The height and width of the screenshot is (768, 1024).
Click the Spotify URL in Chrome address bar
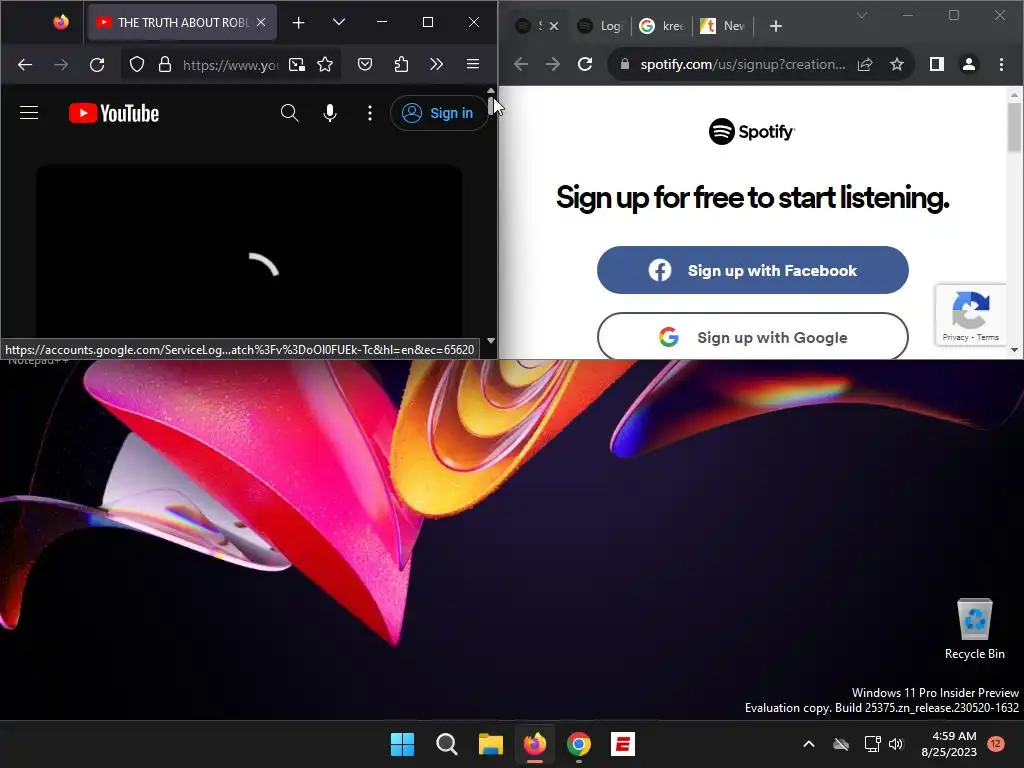pos(743,64)
